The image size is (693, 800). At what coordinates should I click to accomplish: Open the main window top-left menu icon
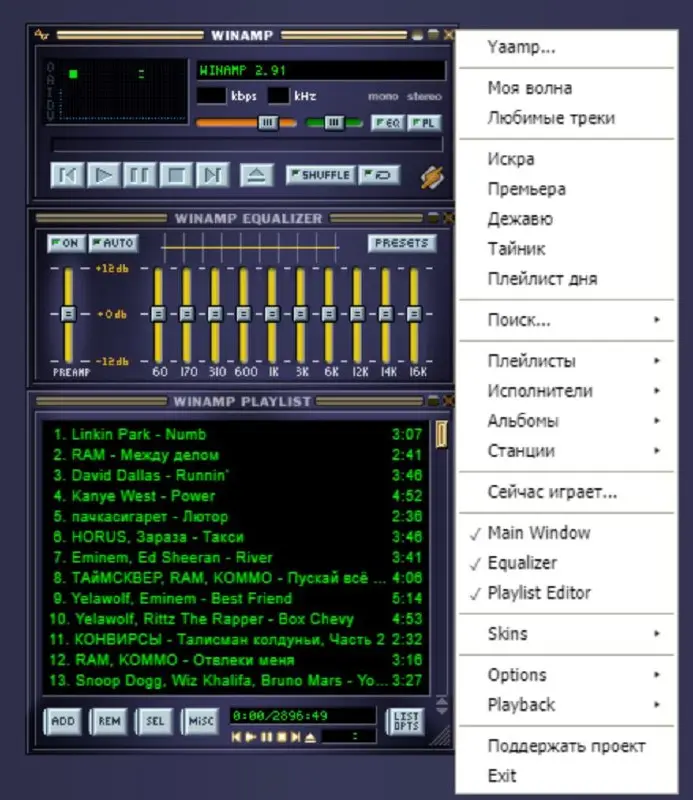(42, 35)
